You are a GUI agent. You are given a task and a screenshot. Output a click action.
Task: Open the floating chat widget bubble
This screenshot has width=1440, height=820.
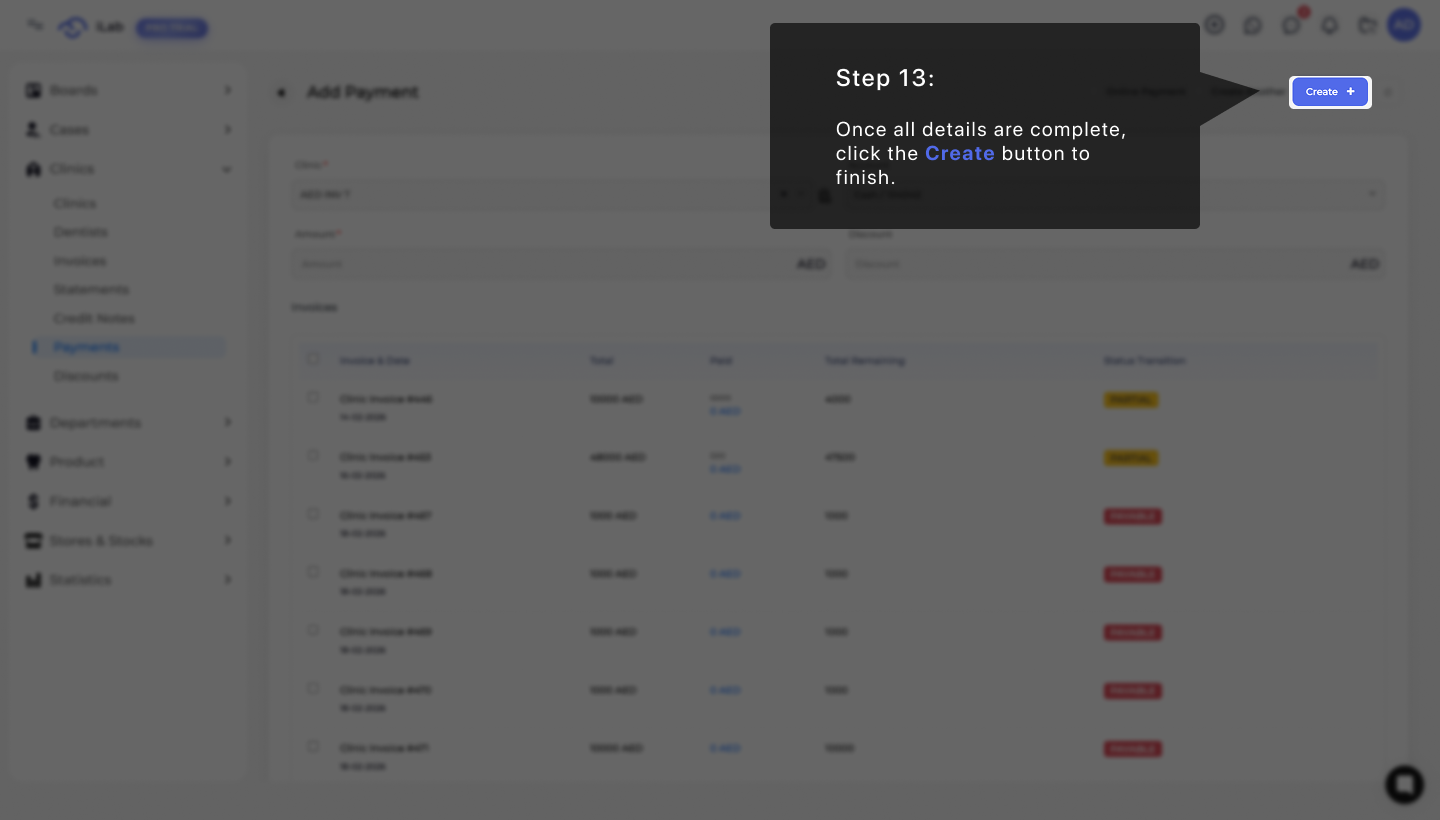click(x=1404, y=784)
